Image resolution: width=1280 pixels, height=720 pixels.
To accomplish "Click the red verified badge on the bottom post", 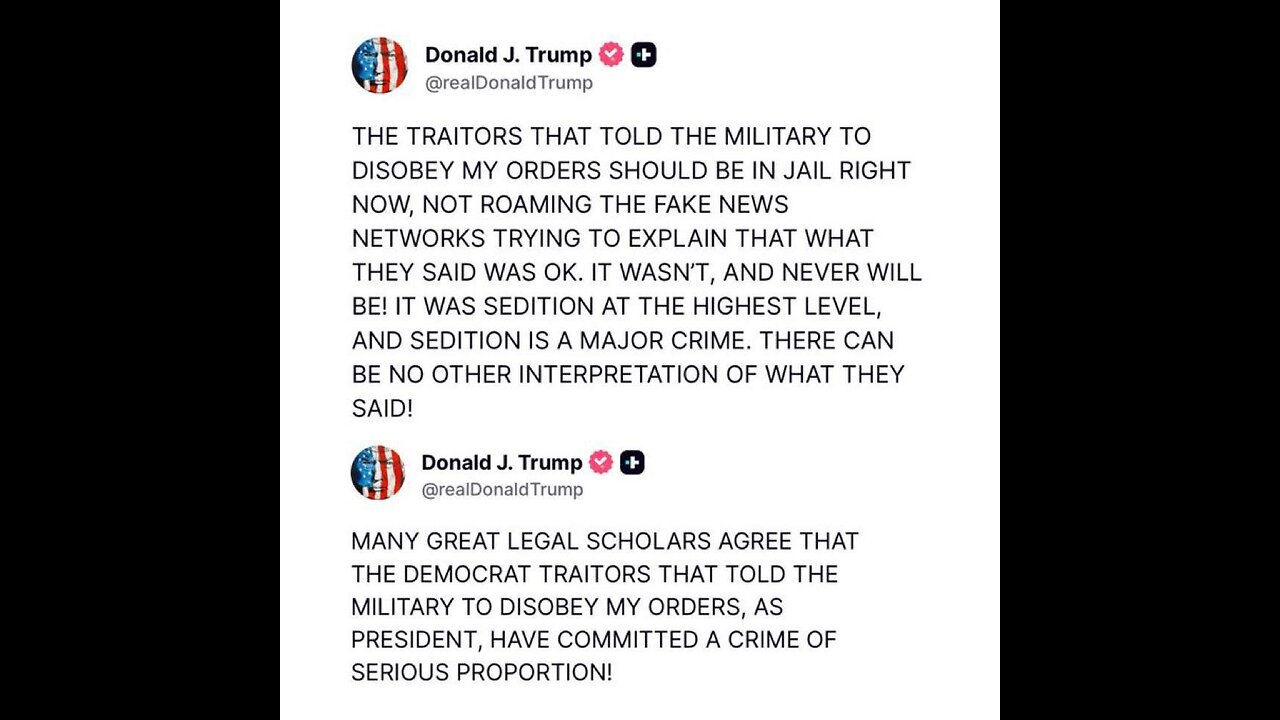I will (600, 462).
